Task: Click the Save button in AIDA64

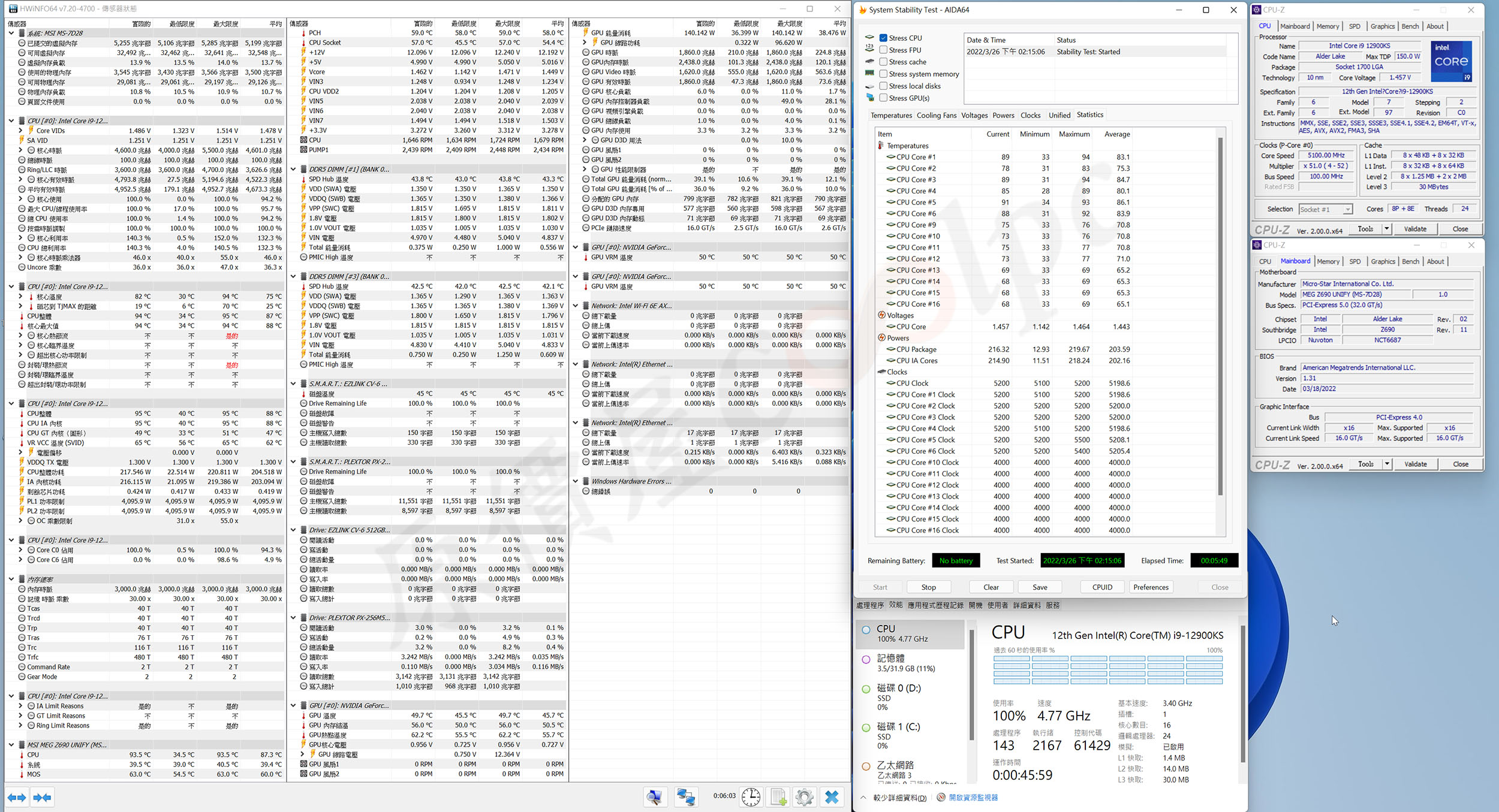Action: point(1040,587)
